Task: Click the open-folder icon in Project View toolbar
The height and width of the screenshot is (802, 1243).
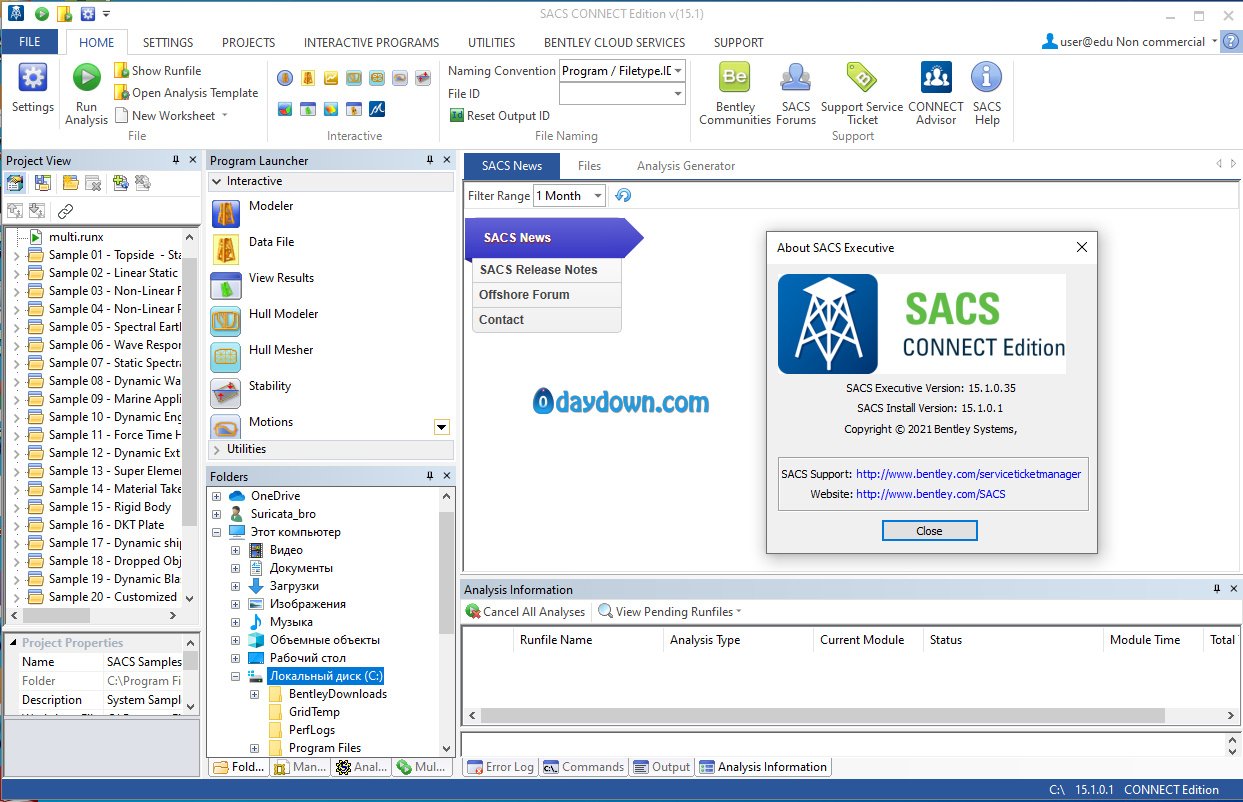Action: pyautogui.click(x=70, y=183)
